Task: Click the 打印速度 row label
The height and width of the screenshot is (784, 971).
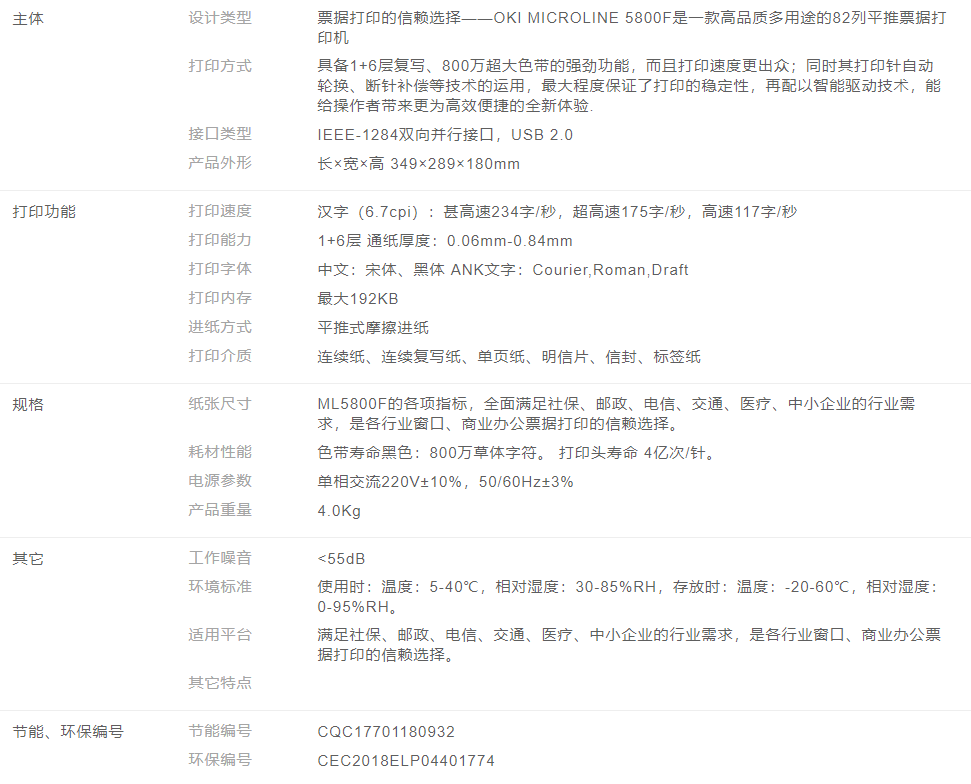Action: (x=220, y=211)
